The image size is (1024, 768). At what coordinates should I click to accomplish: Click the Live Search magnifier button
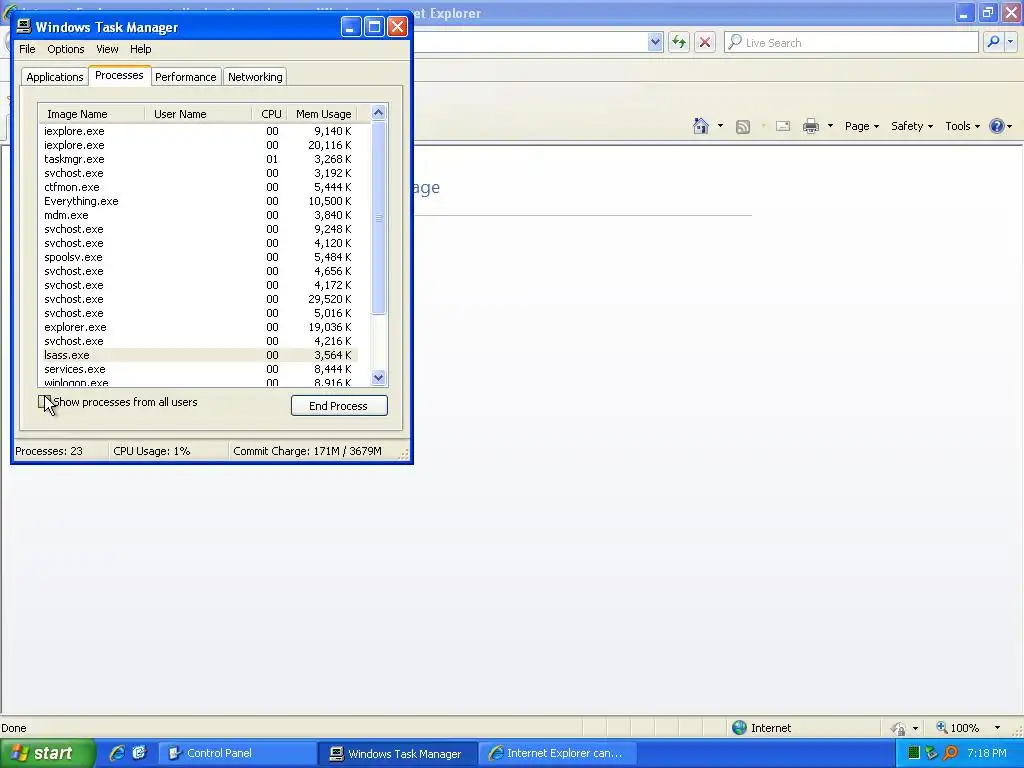pyautogui.click(x=993, y=42)
